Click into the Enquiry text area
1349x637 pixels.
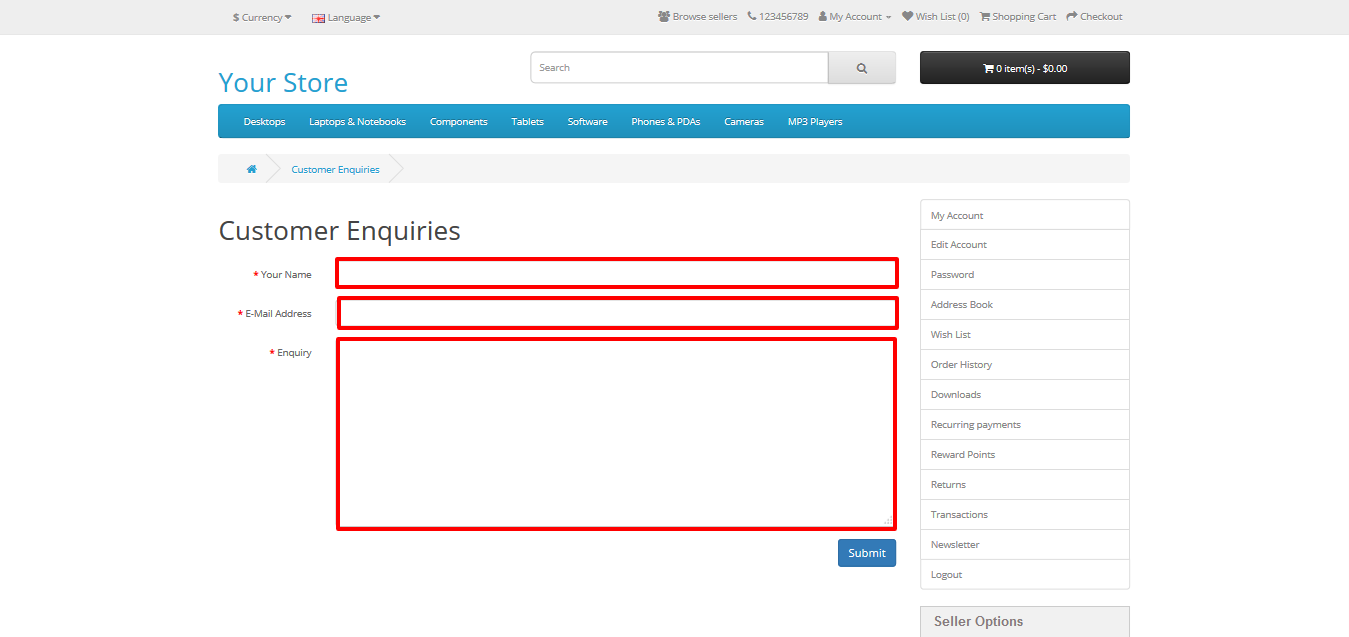616,434
